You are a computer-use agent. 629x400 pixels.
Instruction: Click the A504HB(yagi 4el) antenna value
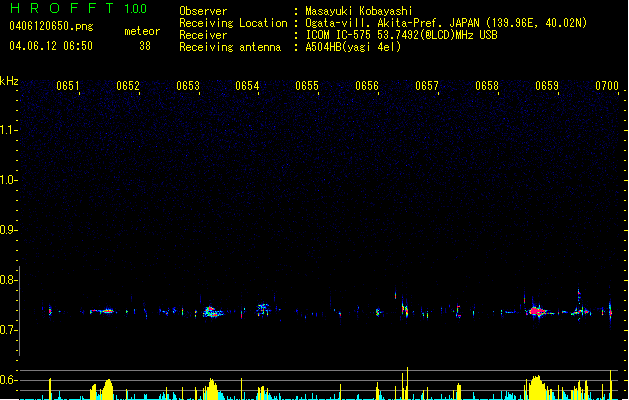(x=353, y=47)
